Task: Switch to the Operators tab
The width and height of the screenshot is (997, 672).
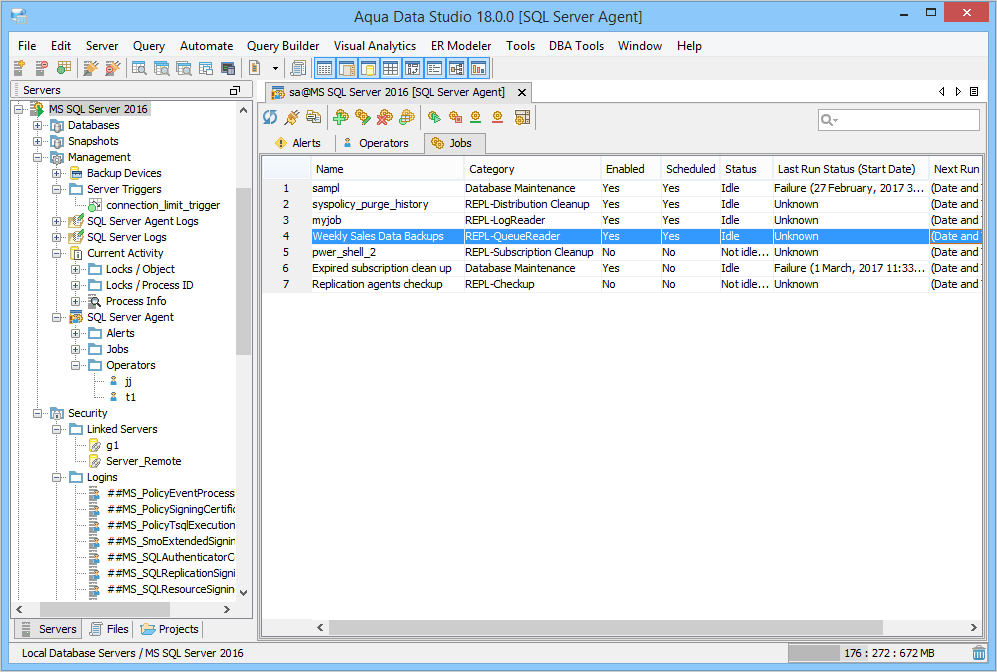Action: pos(376,143)
